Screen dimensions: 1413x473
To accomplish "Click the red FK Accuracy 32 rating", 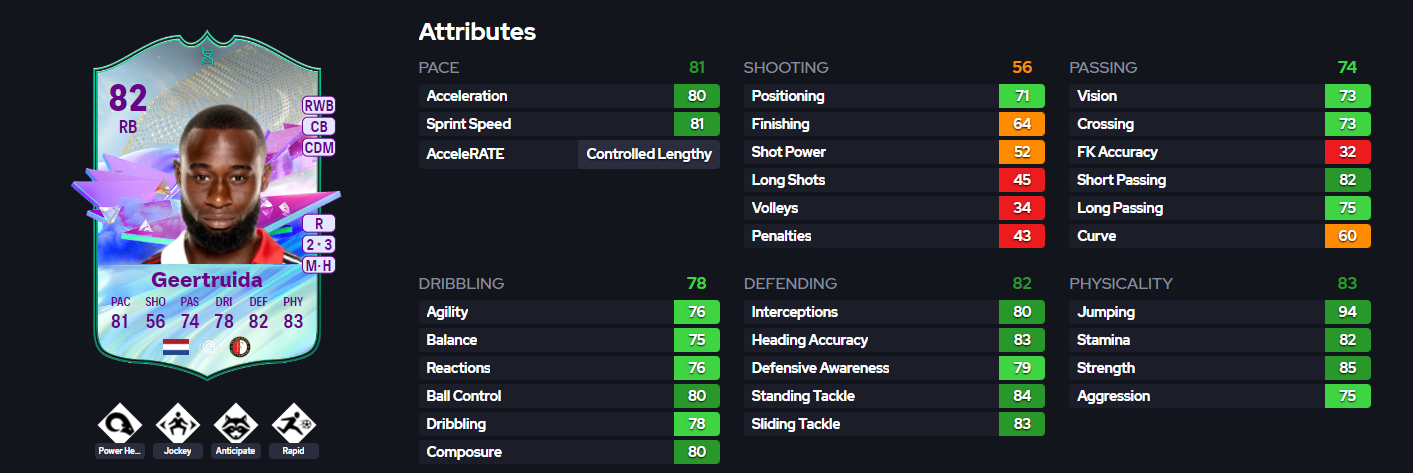I will 1347,152.
